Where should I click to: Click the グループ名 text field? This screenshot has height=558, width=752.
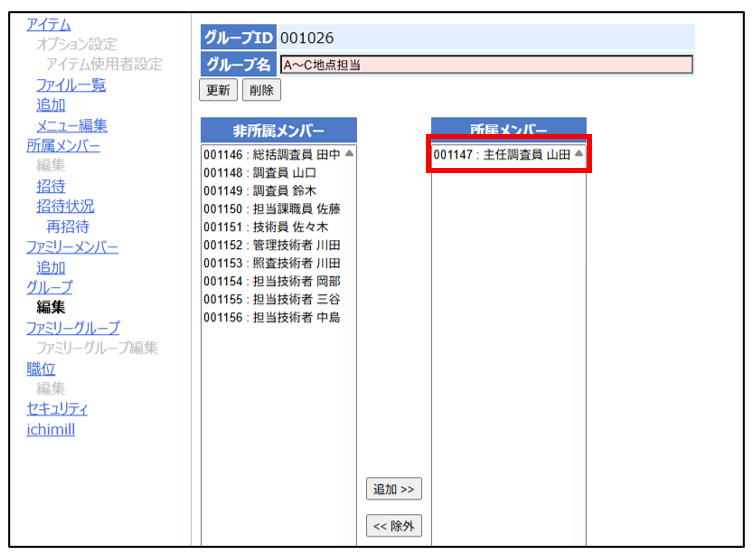click(486, 65)
